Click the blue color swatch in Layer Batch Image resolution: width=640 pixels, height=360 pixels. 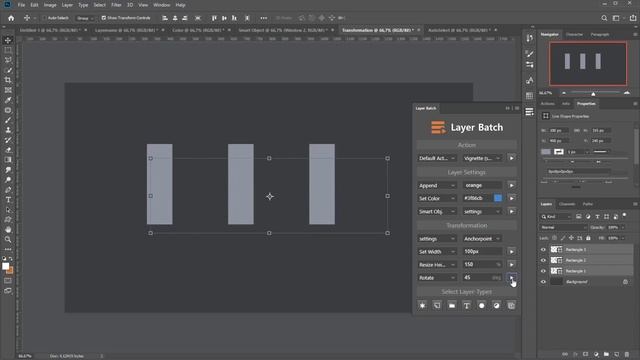pyautogui.click(x=498, y=198)
